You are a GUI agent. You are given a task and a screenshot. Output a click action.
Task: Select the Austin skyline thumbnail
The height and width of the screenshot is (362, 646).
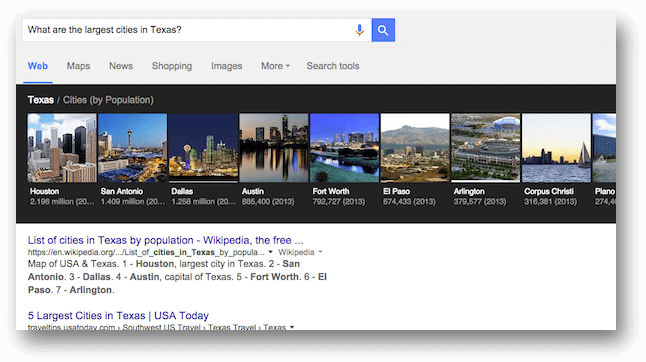pos(274,148)
